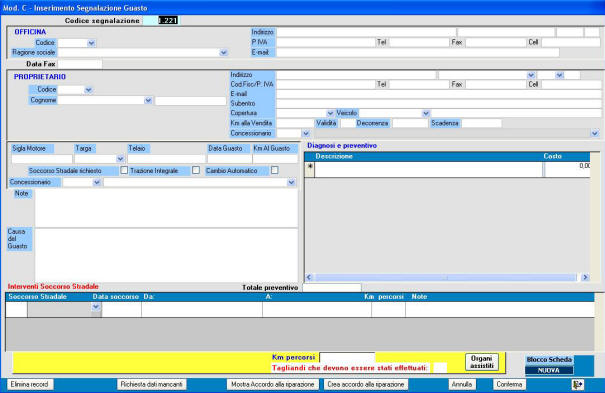Viewport: 605px width, 393px height.
Task: Click the Km Al Guasto field
Action: [x=275, y=159]
